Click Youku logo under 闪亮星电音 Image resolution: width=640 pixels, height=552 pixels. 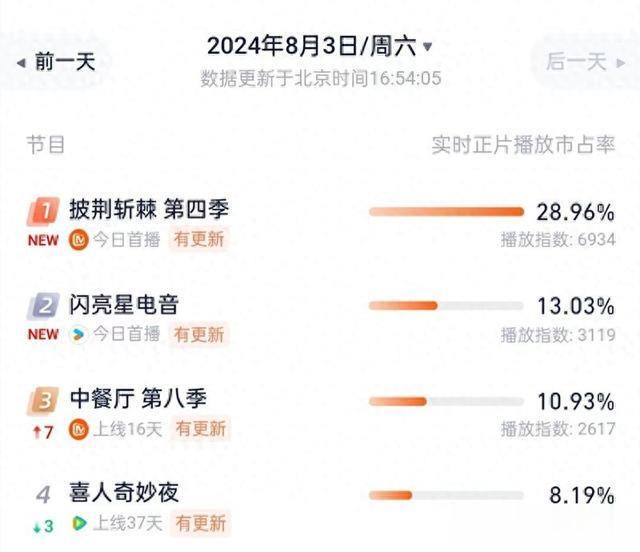pyautogui.click(x=78, y=334)
